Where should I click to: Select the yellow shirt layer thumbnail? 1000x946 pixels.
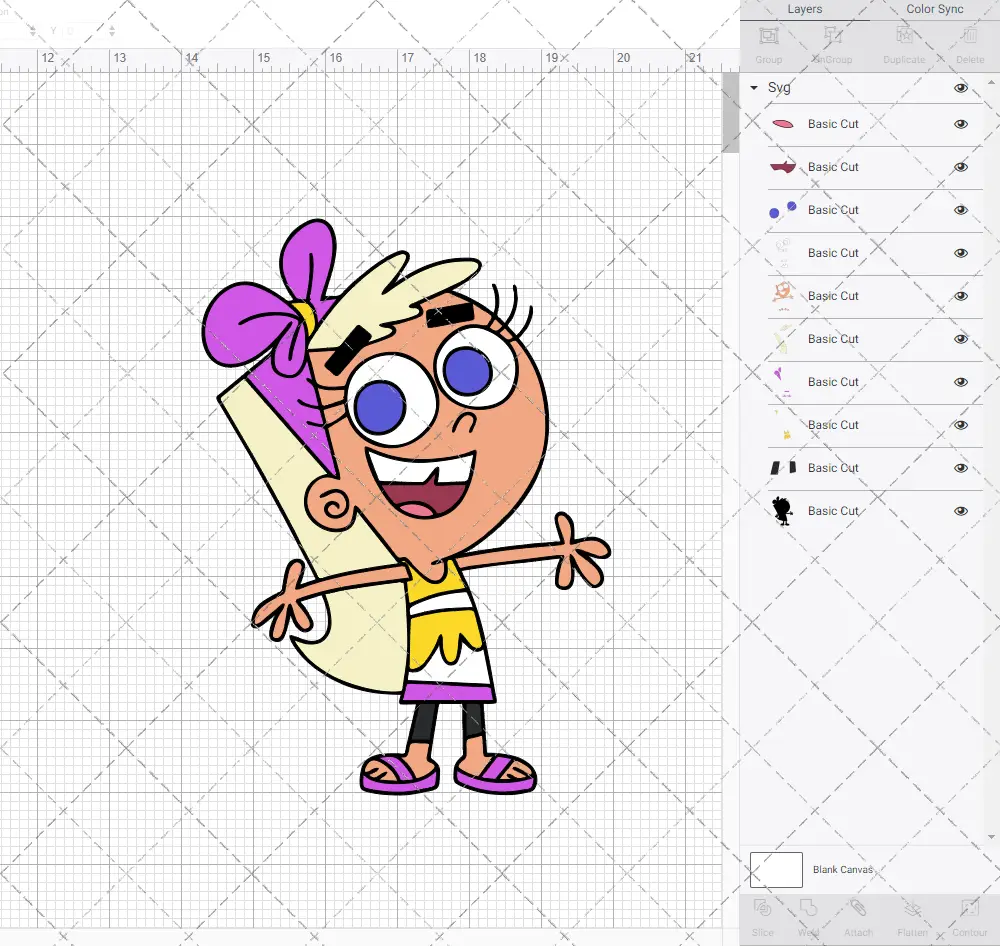pos(783,425)
